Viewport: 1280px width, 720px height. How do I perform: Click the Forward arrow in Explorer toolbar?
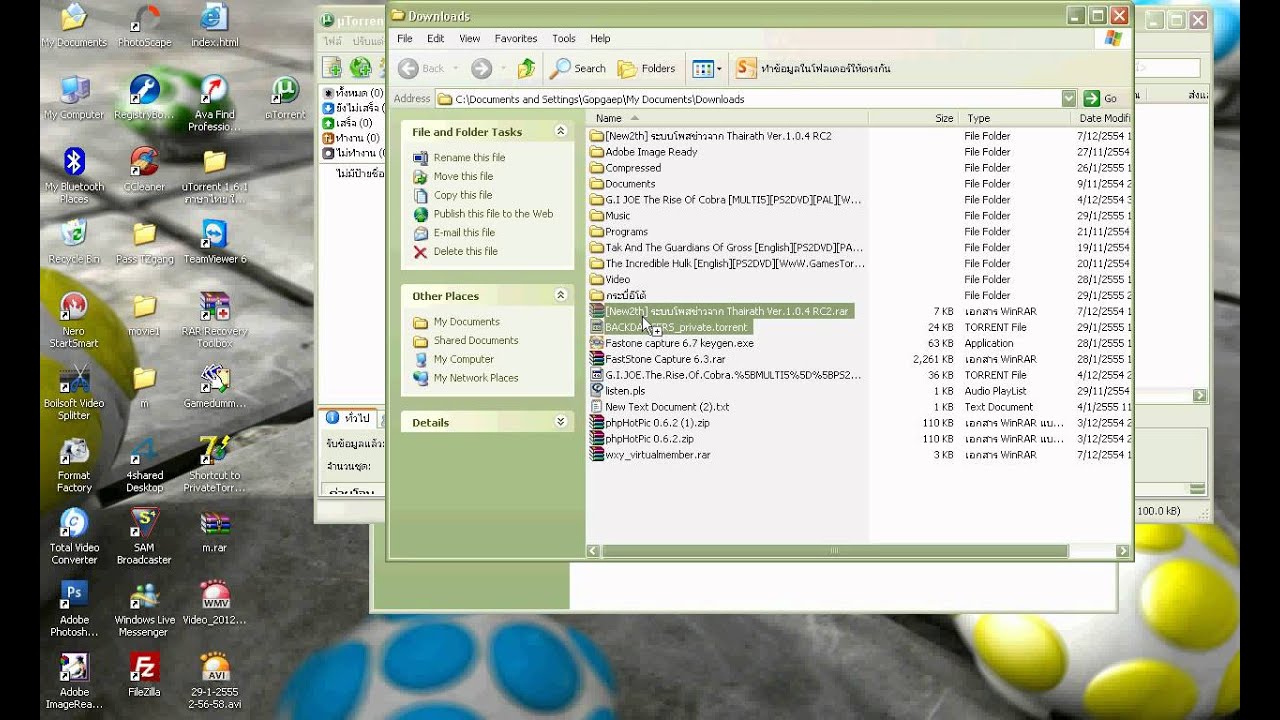point(481,68)
